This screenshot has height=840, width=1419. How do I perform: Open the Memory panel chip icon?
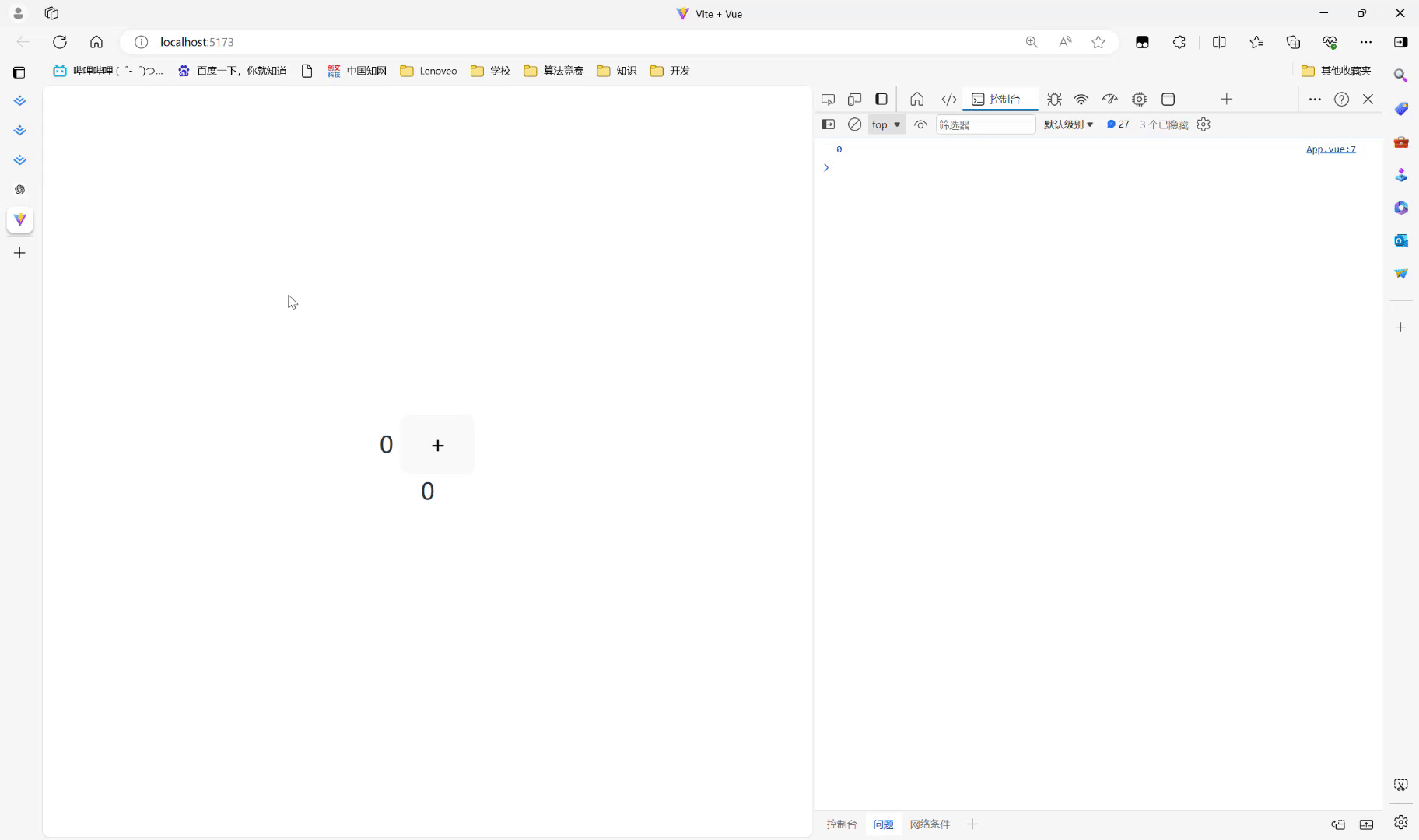pyautogui.click(x=1139, y=100)
